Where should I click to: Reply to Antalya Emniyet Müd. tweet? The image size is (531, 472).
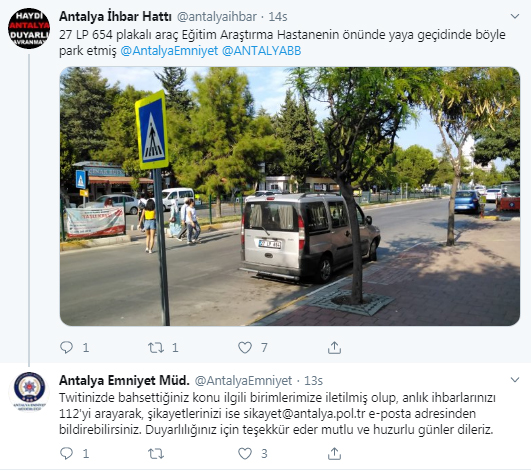[66, 453]
